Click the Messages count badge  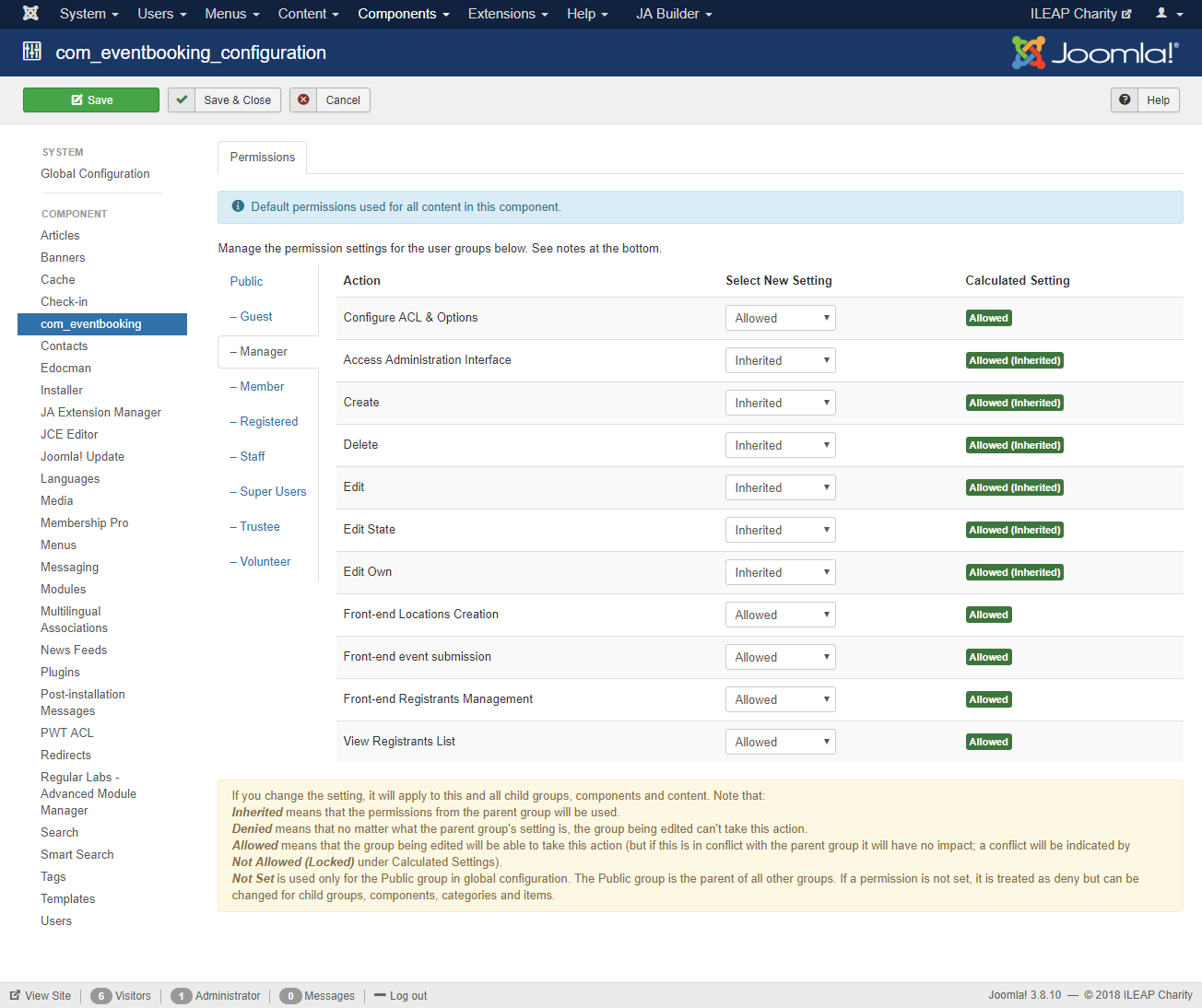(290, 996)
